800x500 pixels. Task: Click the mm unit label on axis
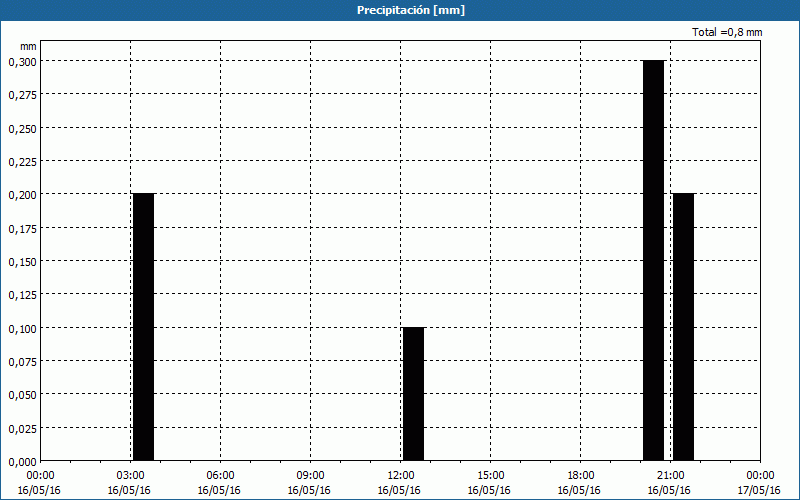point(28,46)
